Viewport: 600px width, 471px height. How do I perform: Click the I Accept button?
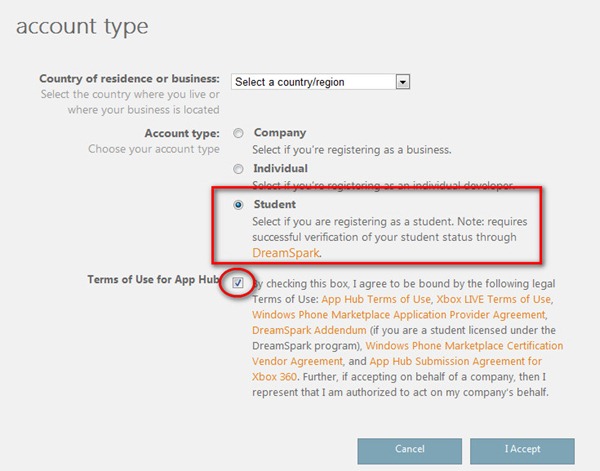522,451
